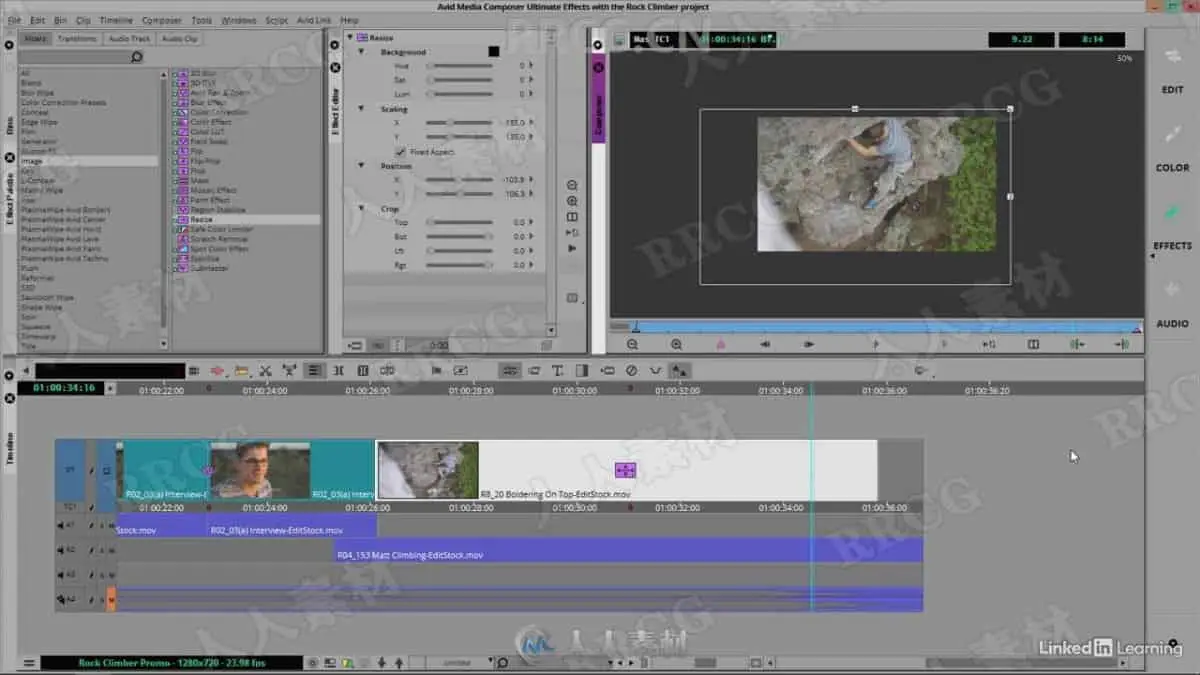Adjust the Scaling X slider

point(460,122)
